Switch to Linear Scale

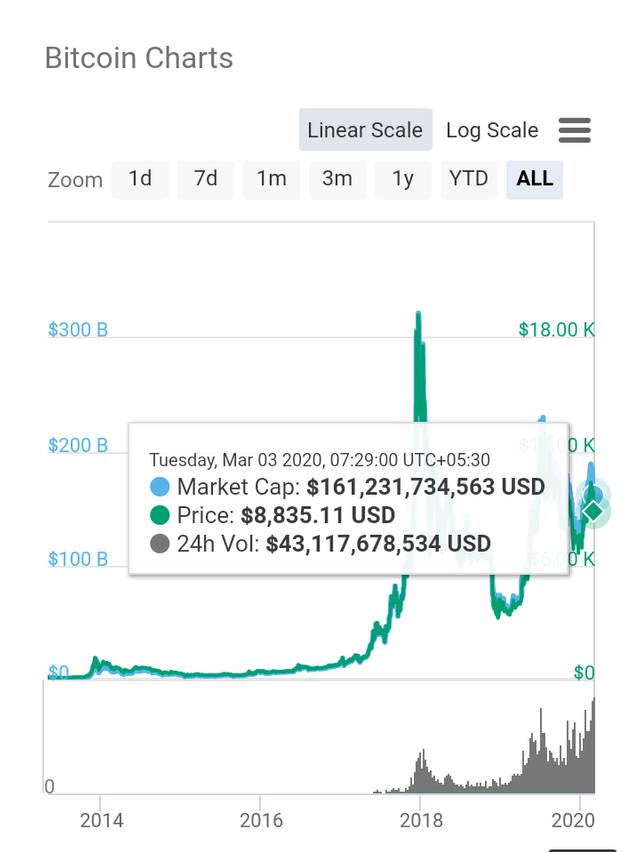coord(365,130)
